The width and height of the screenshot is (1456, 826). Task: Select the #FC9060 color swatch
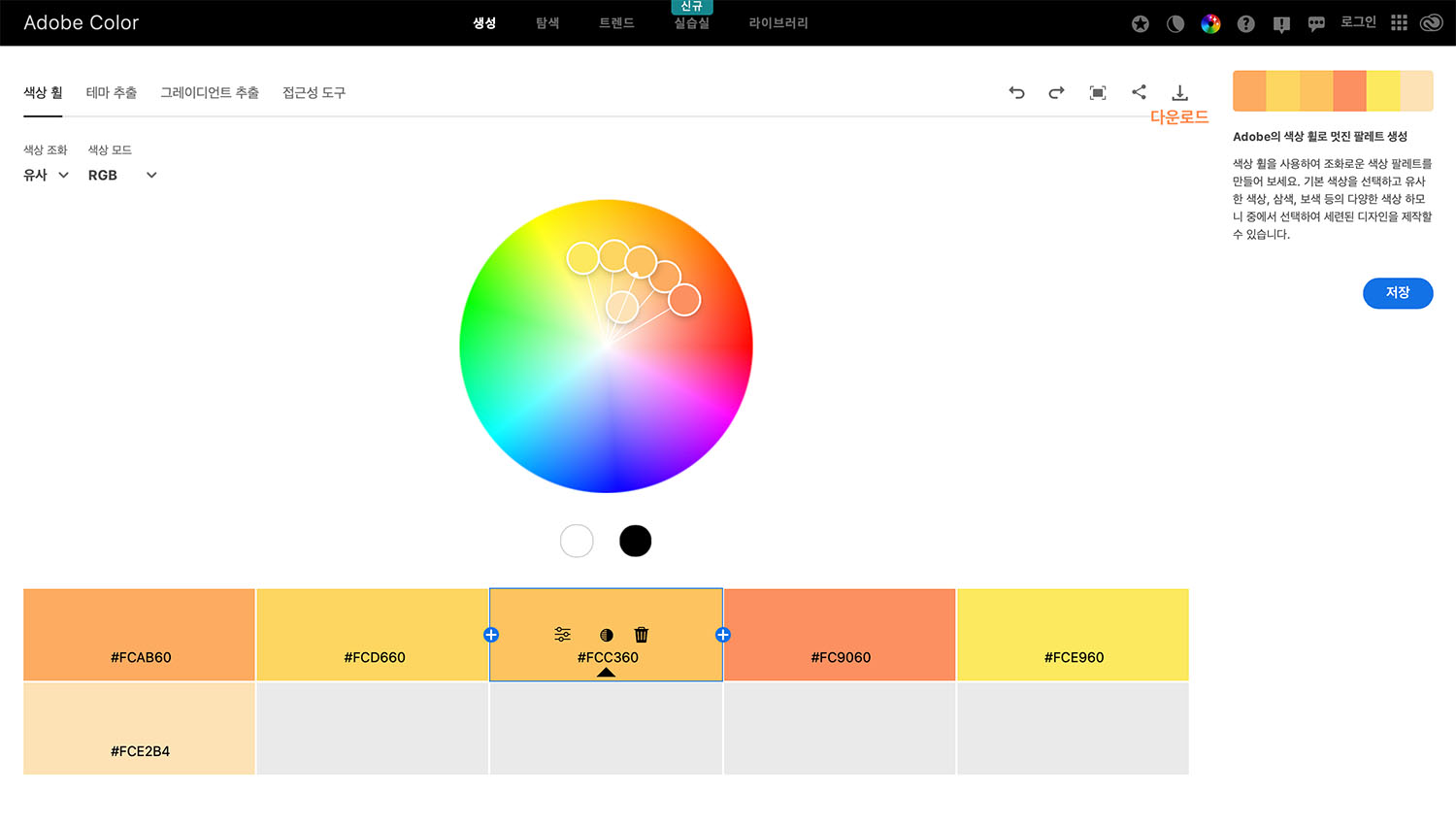pyautogui.click(x=840, y=635)
